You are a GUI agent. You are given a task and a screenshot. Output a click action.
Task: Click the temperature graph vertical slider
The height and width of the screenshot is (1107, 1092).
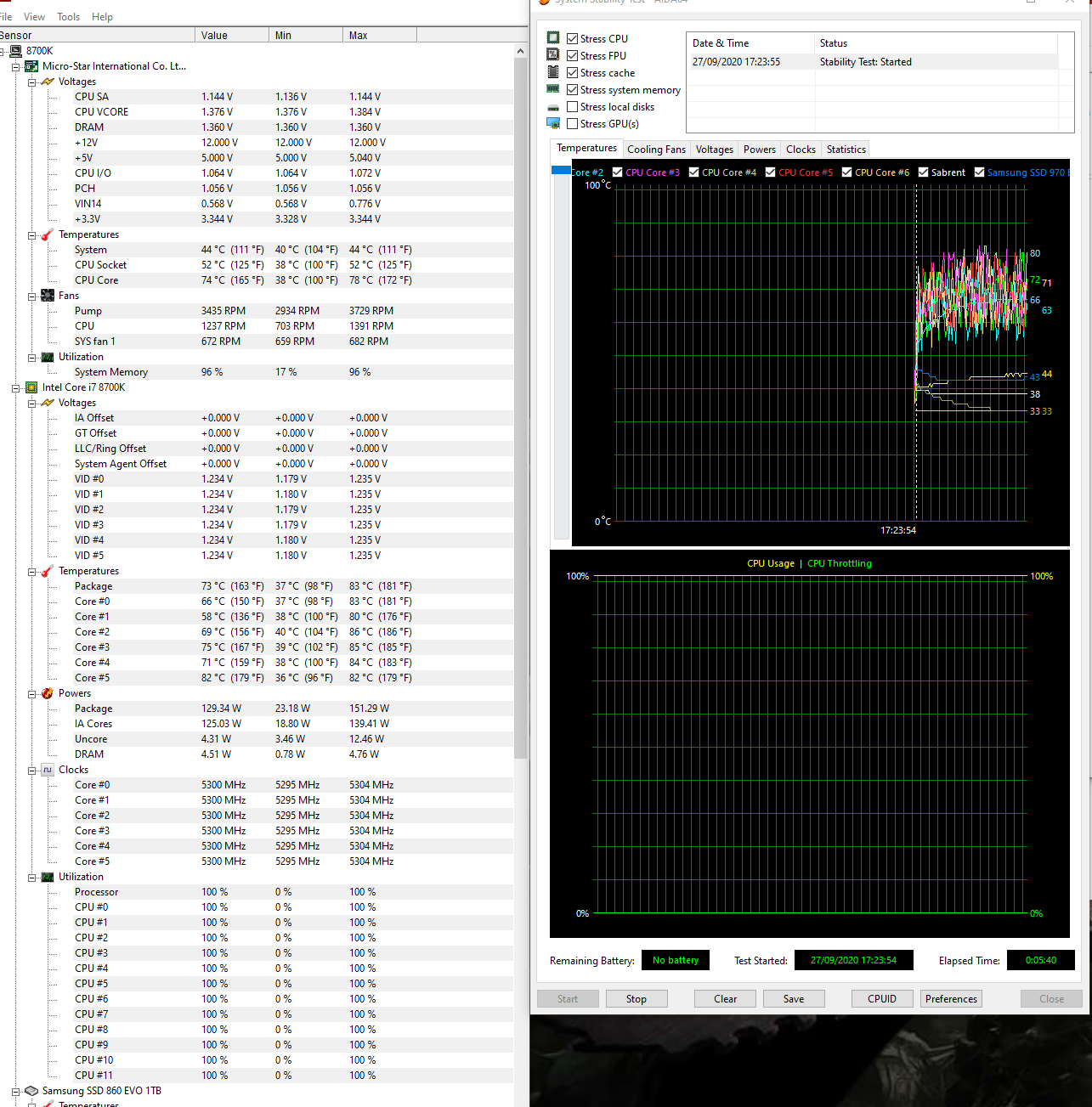[561, 353]
